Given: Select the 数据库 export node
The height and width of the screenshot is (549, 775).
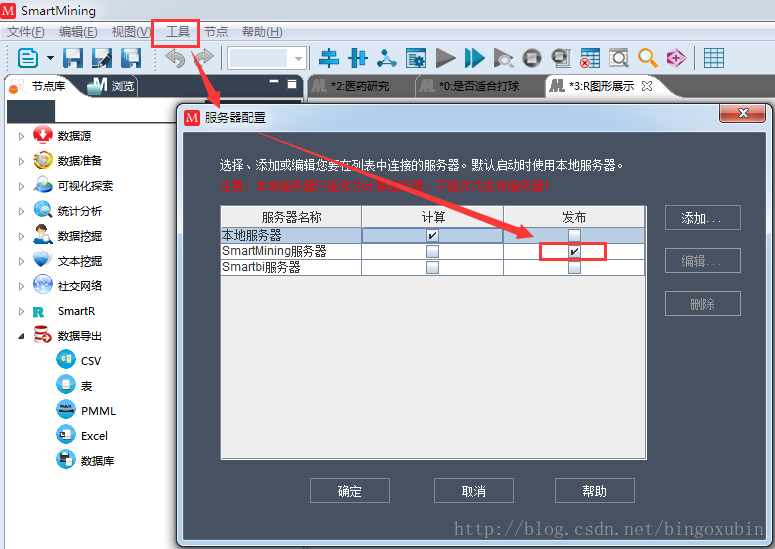Looking at the screenshot, I should point(85,461).
